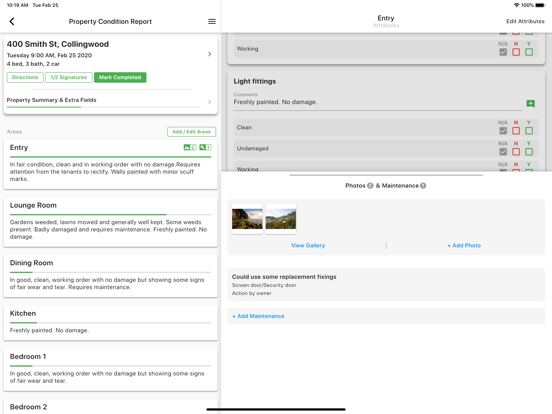Tick N checkbox for top Working row
The width and height of the screenshot is (552, 414).
(516, 52)
